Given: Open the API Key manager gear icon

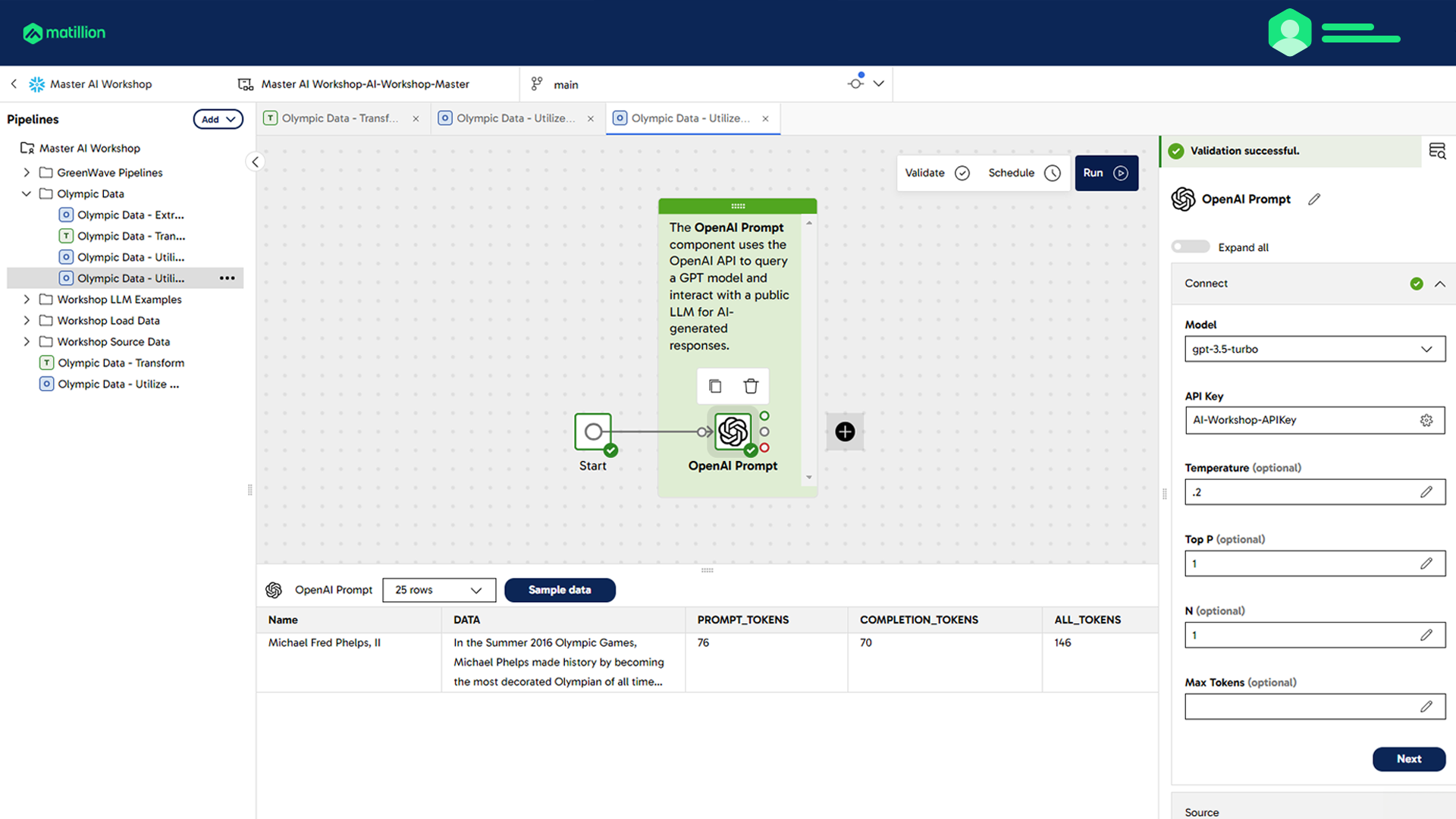Looking at the screenshot, I should (1426, 420).
